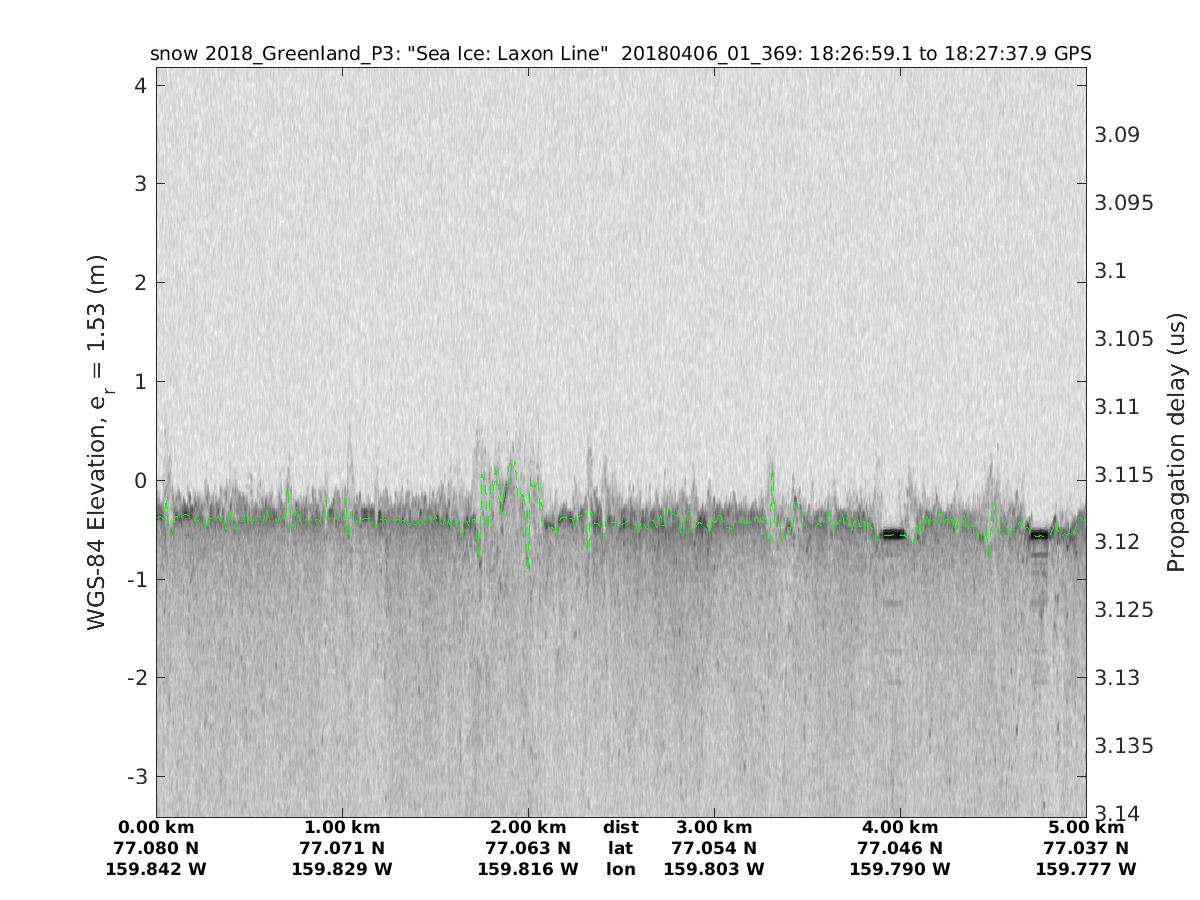Select the 2.00 km distance tick label
Screen dimensions: 1200x900
(x=528, y=827)
